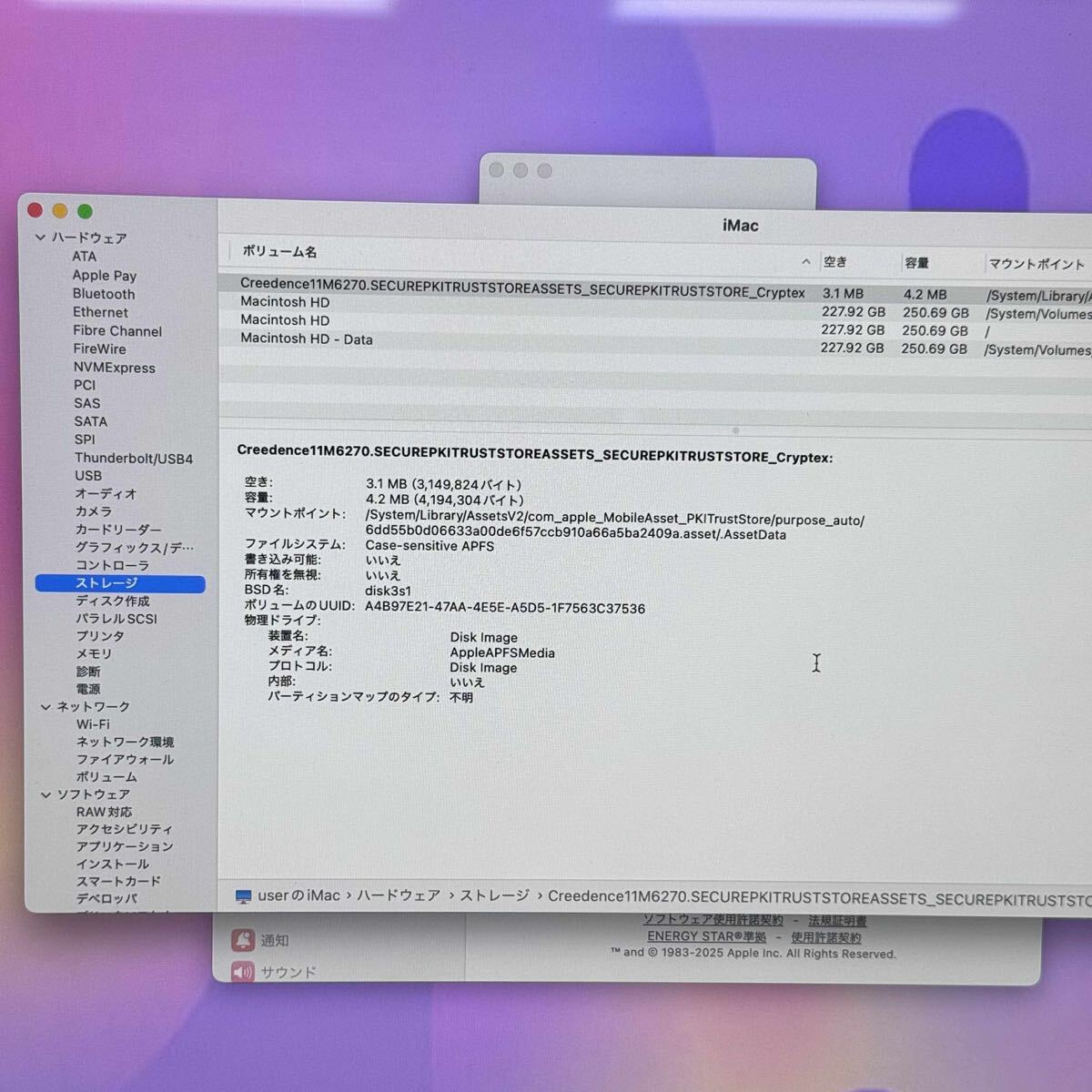Select メモリ in the sidebar

pos(94,653)
